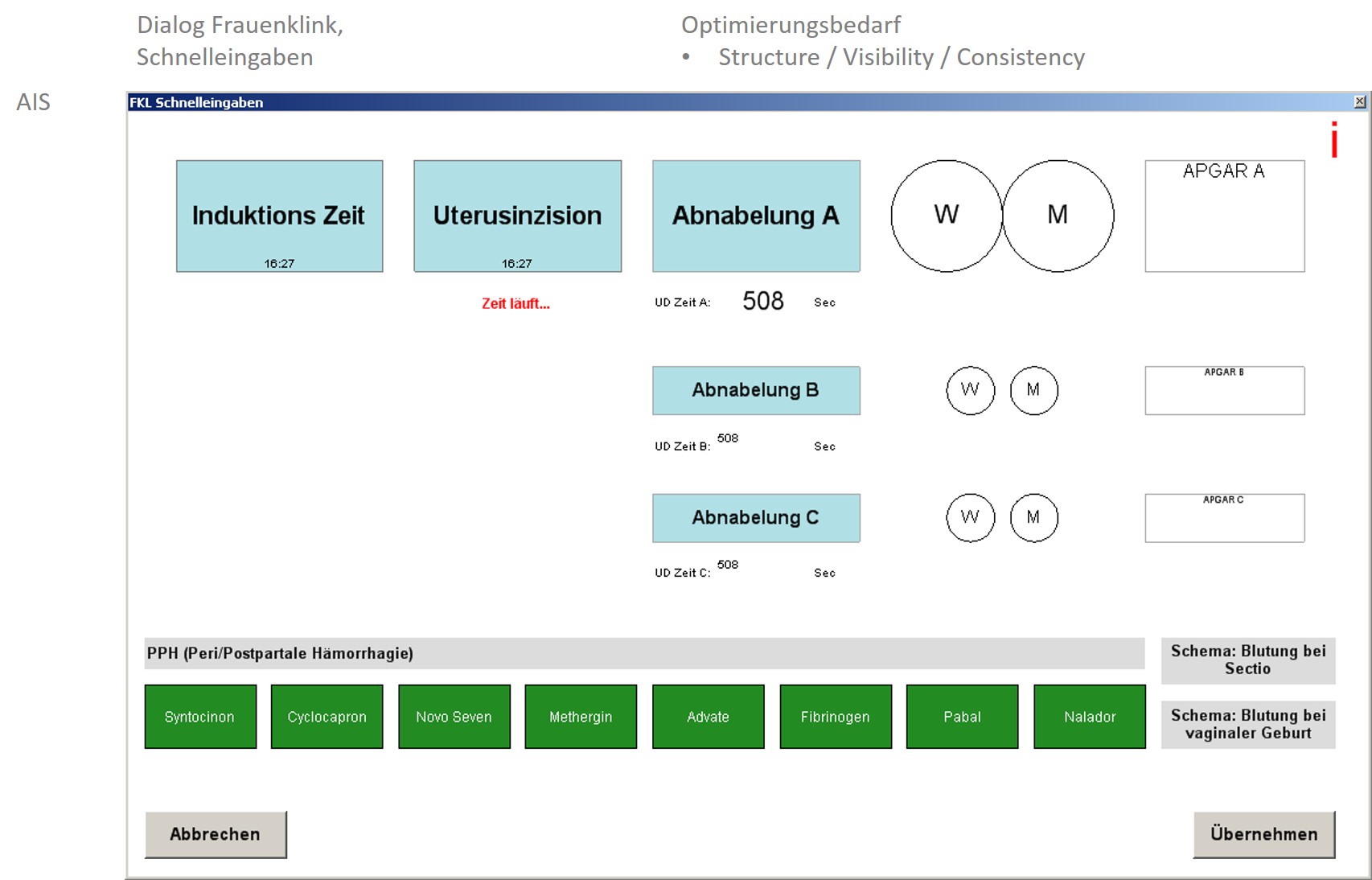1372x880 pixels.
Task: Click into the APGAR B field
Action: [x=1224, y=394]
